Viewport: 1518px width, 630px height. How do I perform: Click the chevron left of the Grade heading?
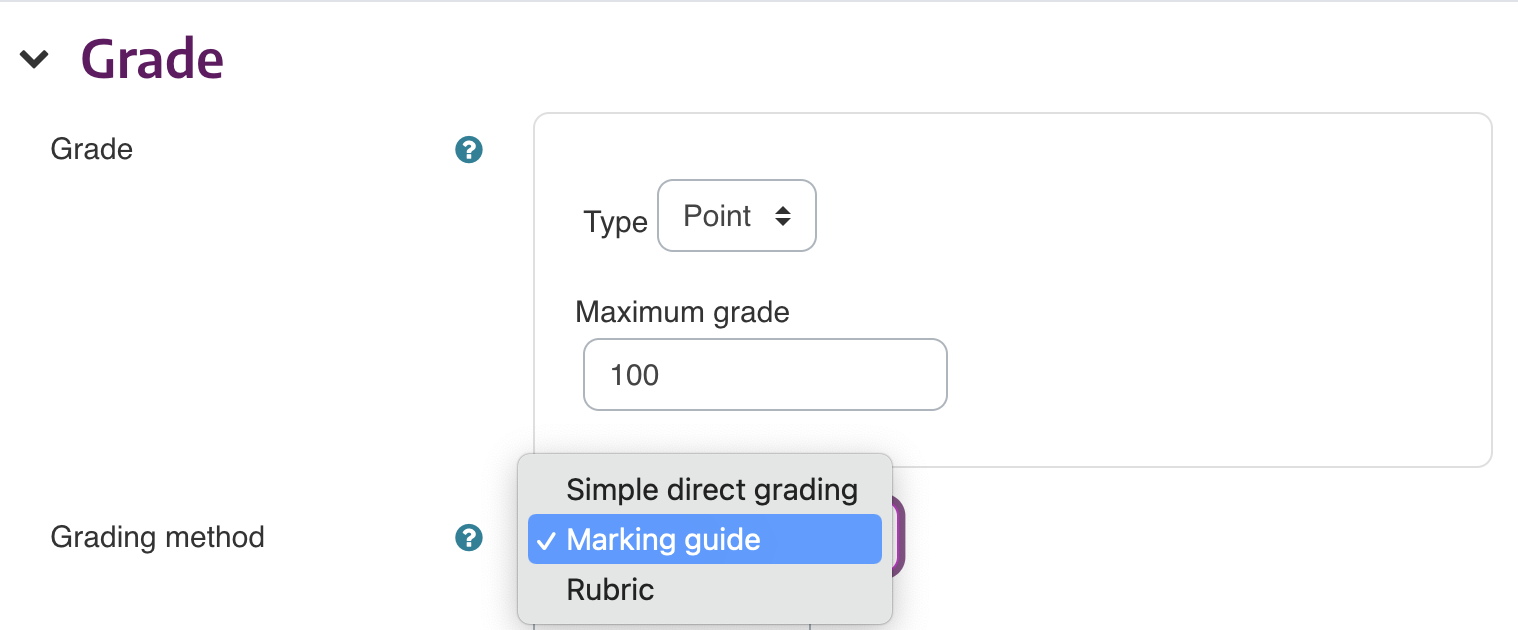[33, 58]
